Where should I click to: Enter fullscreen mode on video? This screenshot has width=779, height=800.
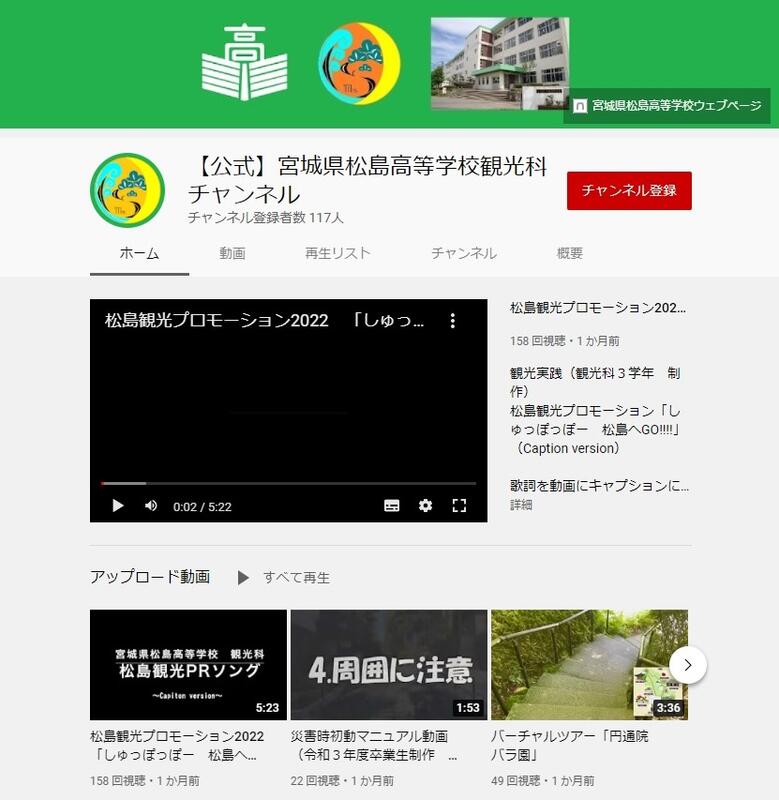(x=459, y=506)
